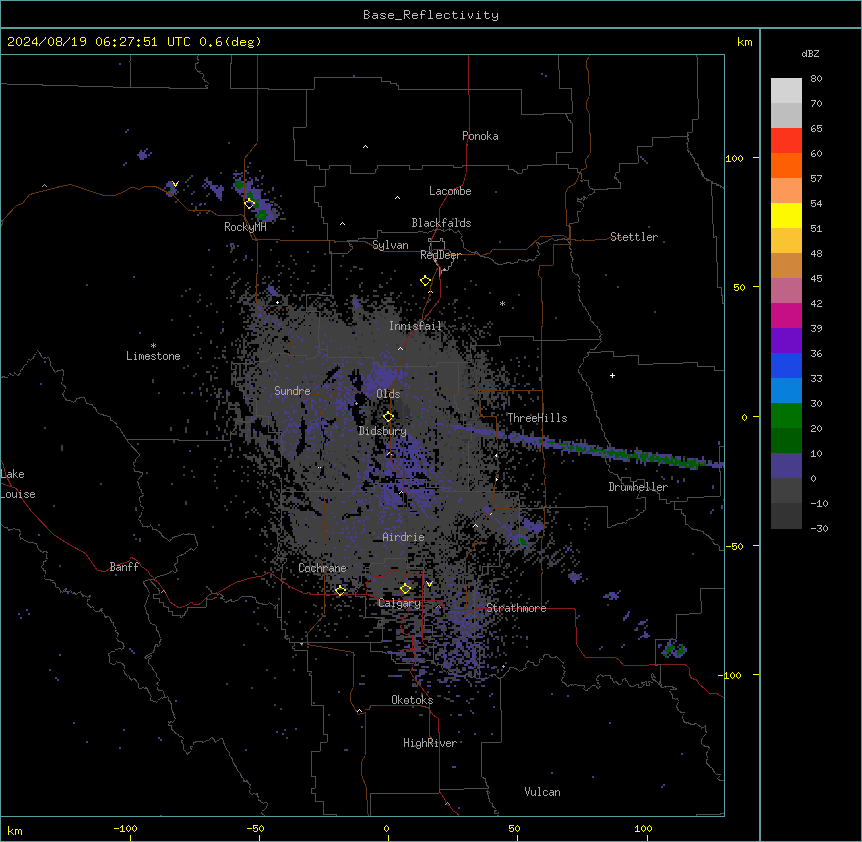
Task: Click the Lake Louise label
Action: [18, 484]
